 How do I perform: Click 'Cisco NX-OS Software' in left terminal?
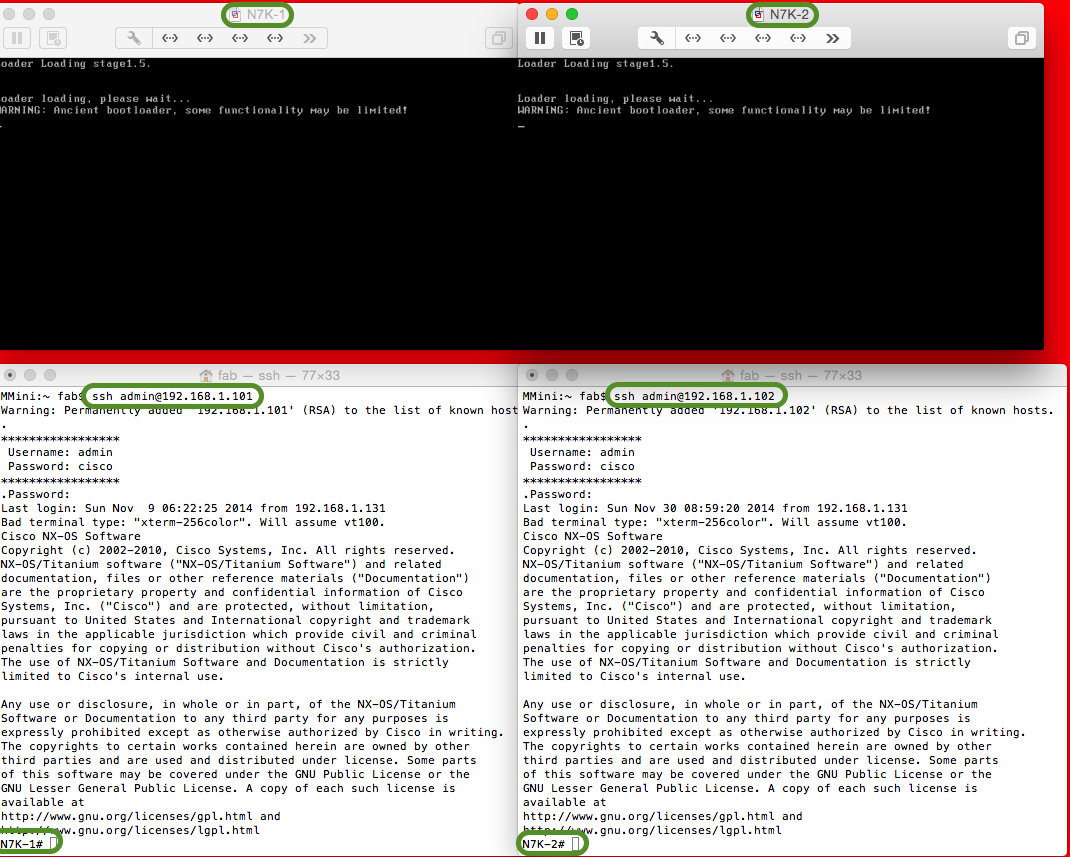[70, 536]
